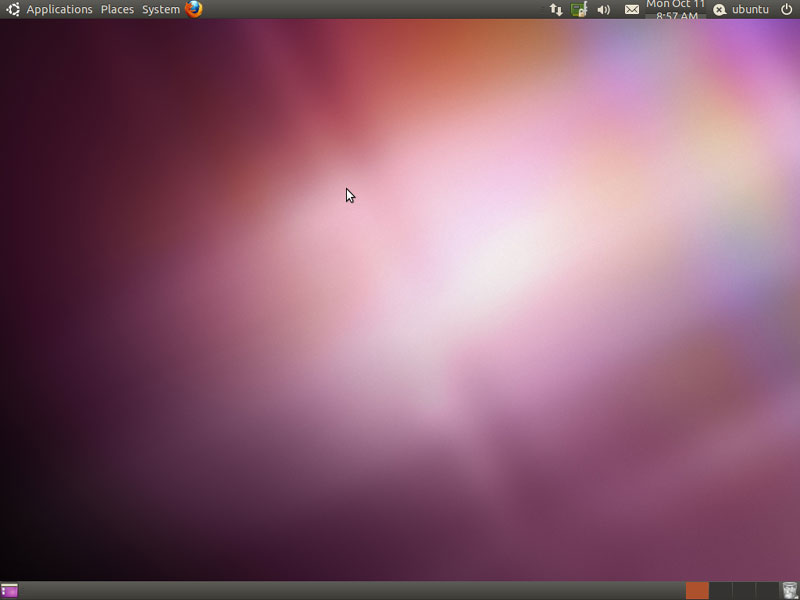Launch Firefox from the top panel

pos(193,9)
